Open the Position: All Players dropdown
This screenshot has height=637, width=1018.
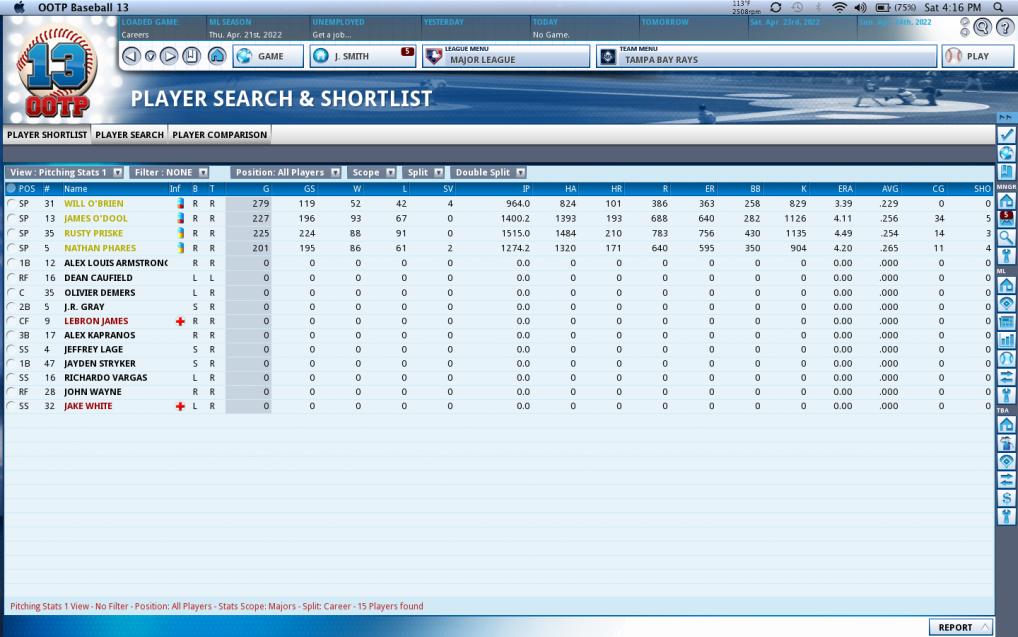coord(287,172)
